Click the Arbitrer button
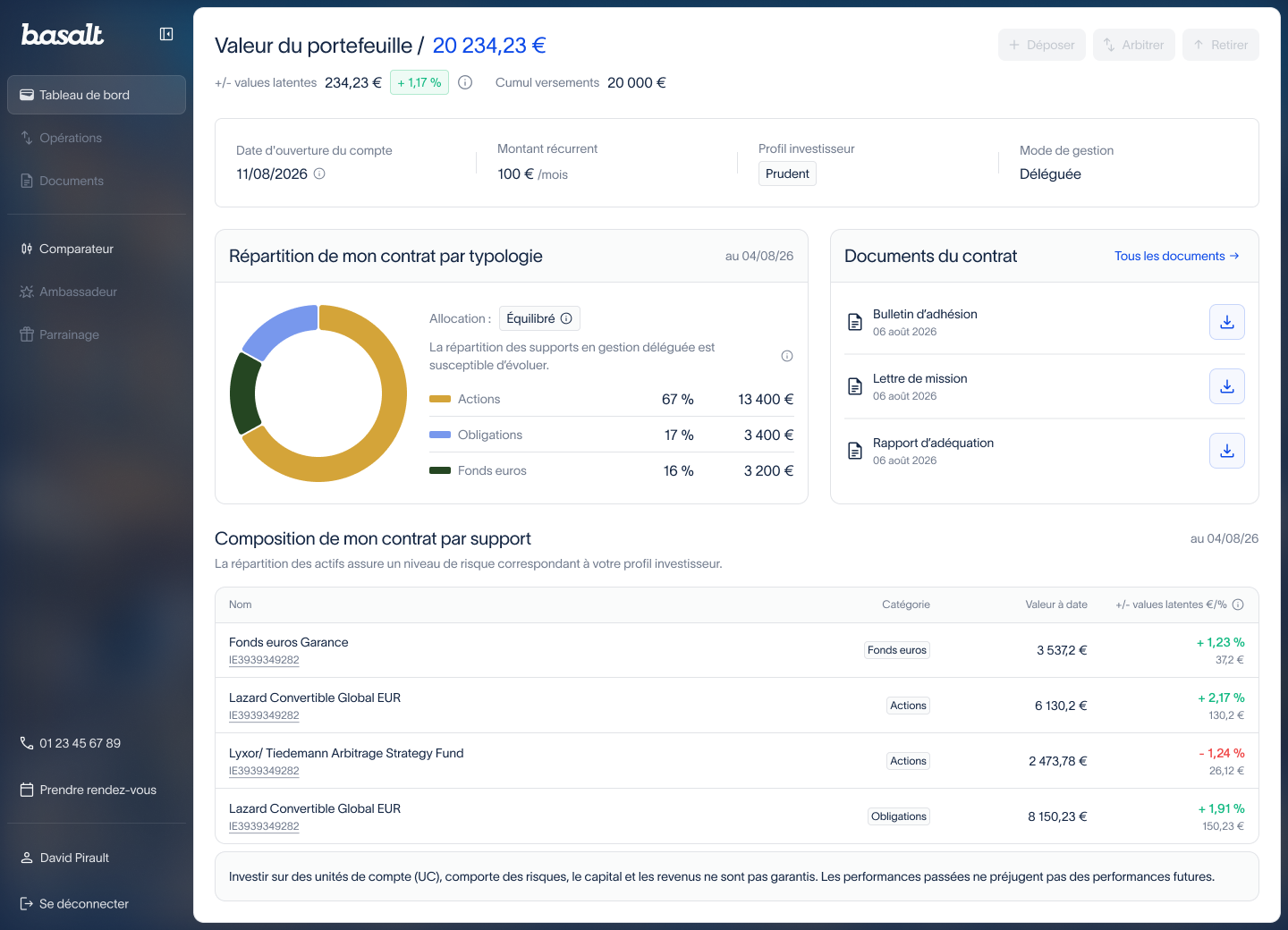1288x930 pixels. [x=1134, y=45]
